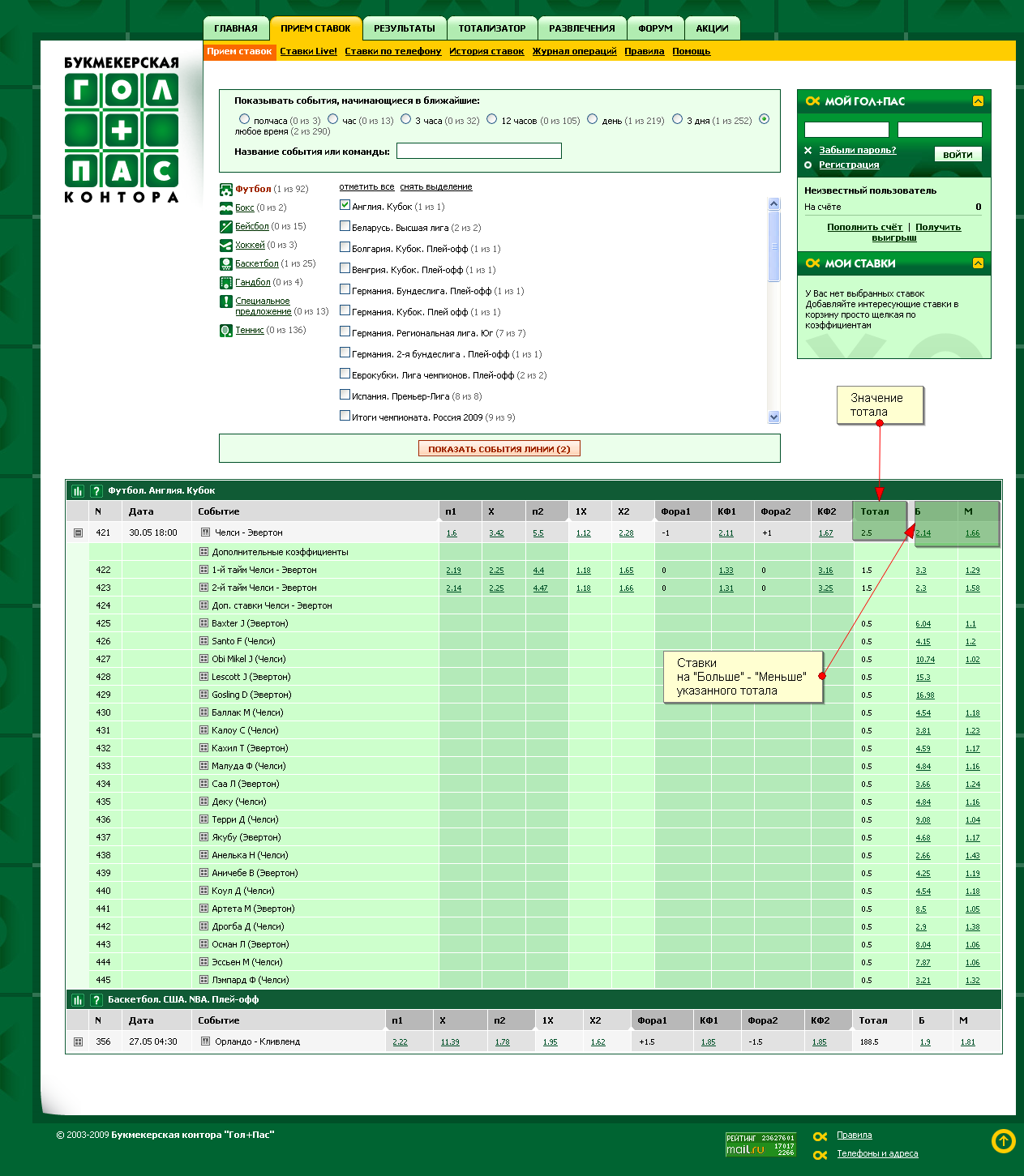Open the Ставки Live! link
The image size is (1024, 1176).
pyautogui.click(x=308, y=51)
